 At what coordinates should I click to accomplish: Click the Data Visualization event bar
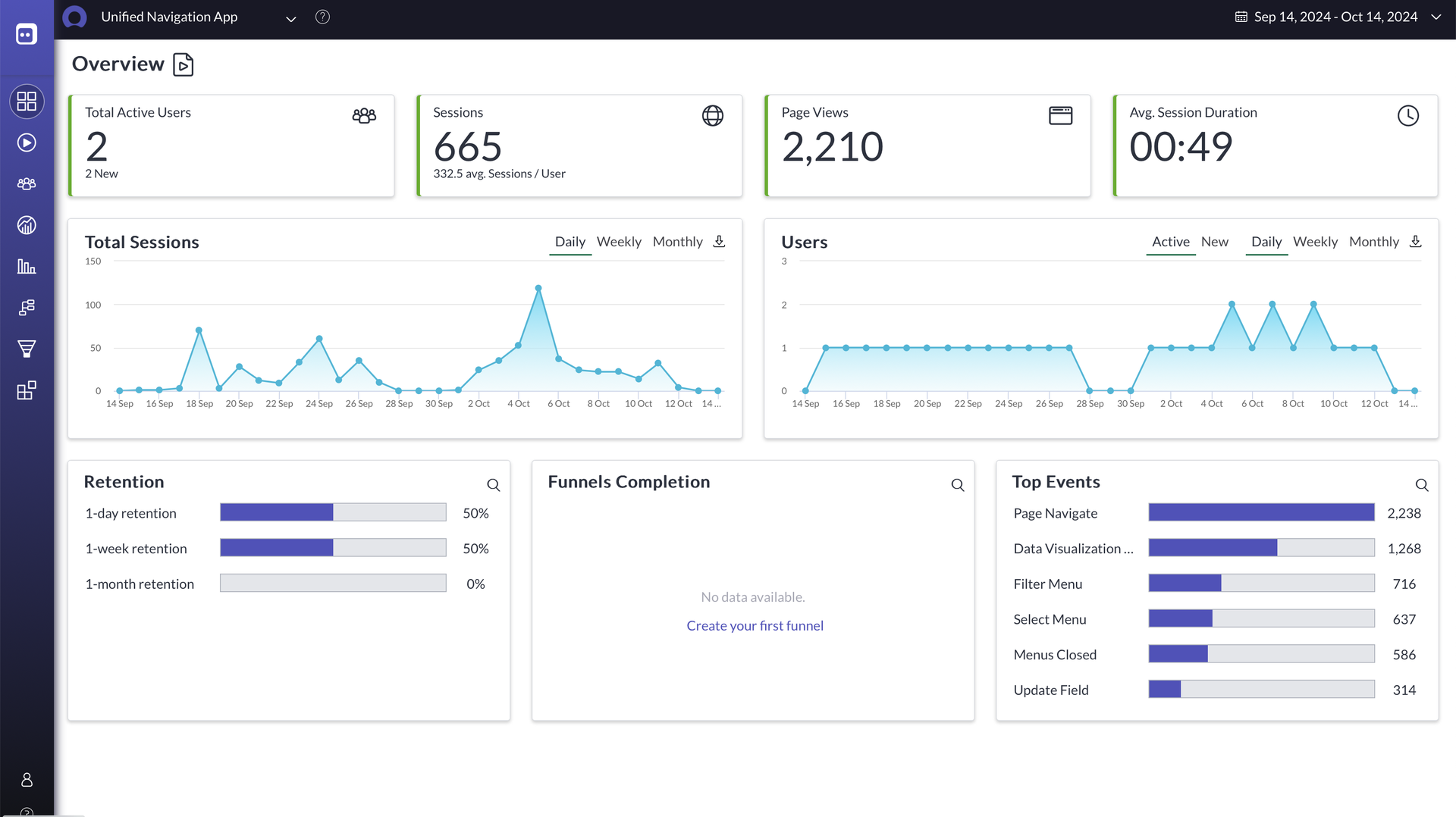1261,547
